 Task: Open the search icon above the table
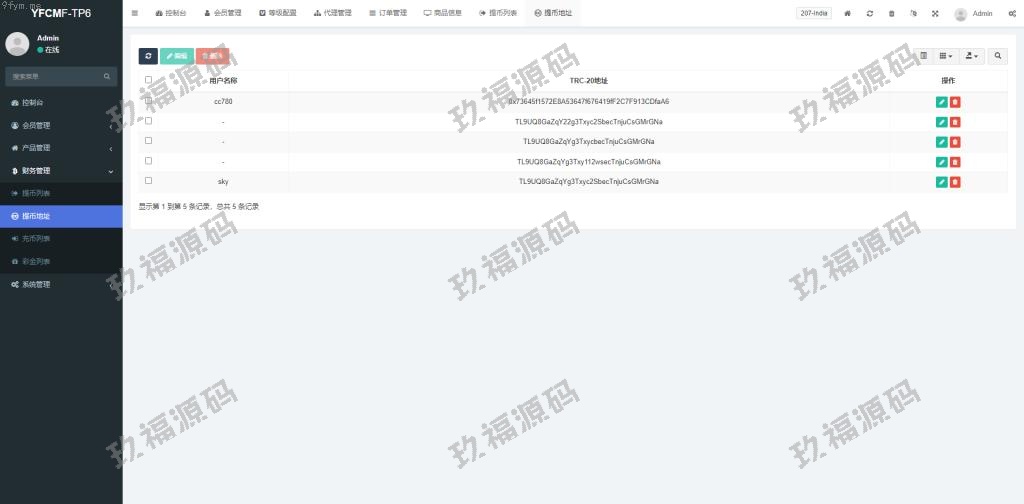point(998,57)
